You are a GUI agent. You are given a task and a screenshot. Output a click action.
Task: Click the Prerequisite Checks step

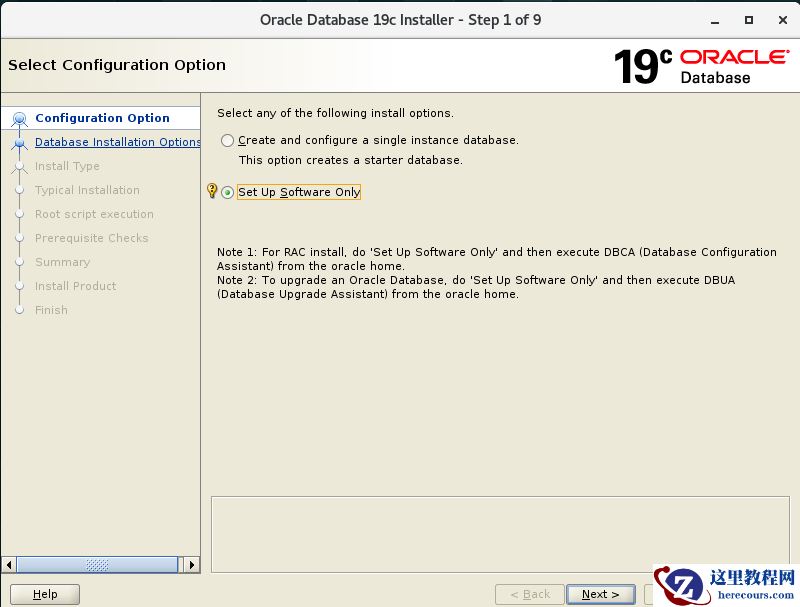point(92,238)
